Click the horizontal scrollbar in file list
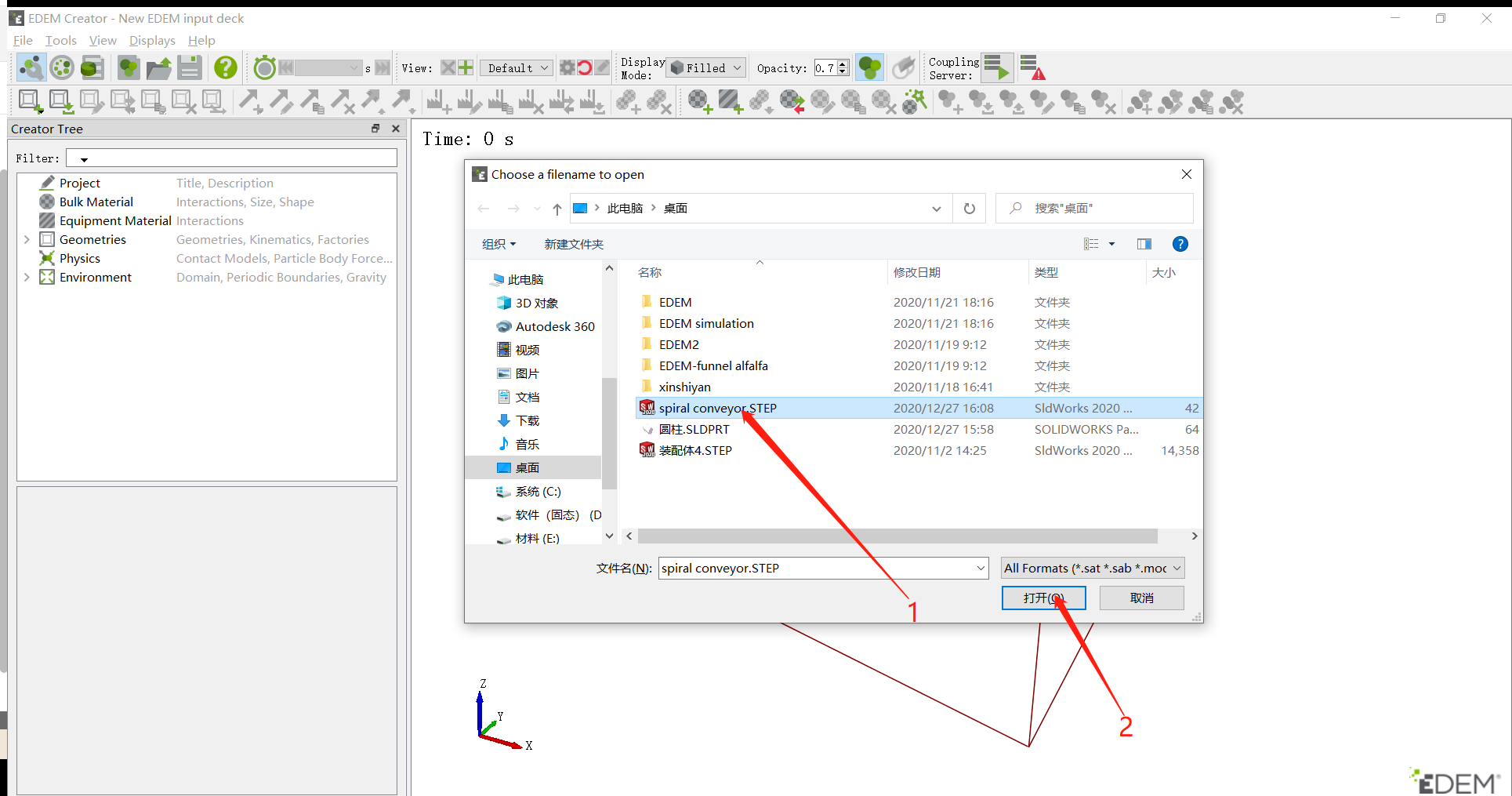The image size is (1512, 796). pyautogui.click(x=897, y=536)
